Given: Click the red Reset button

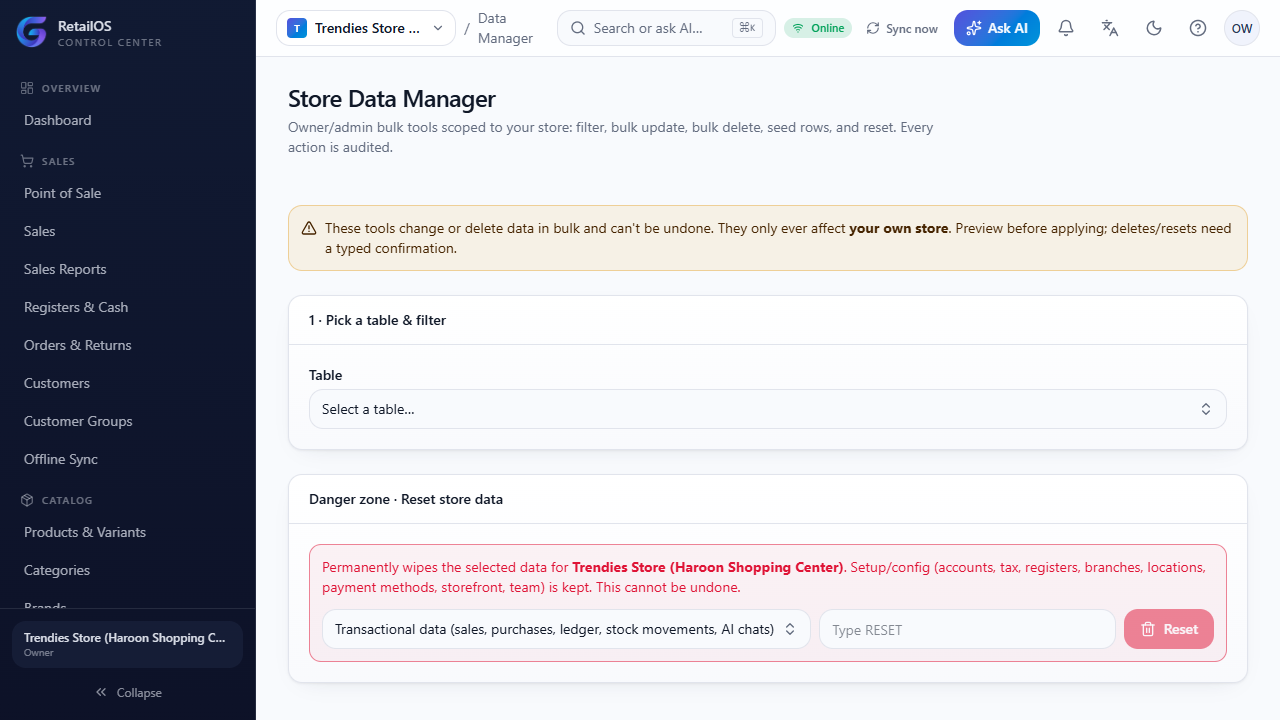Looking at the screenshot, I should click(x=1169, y=629).
